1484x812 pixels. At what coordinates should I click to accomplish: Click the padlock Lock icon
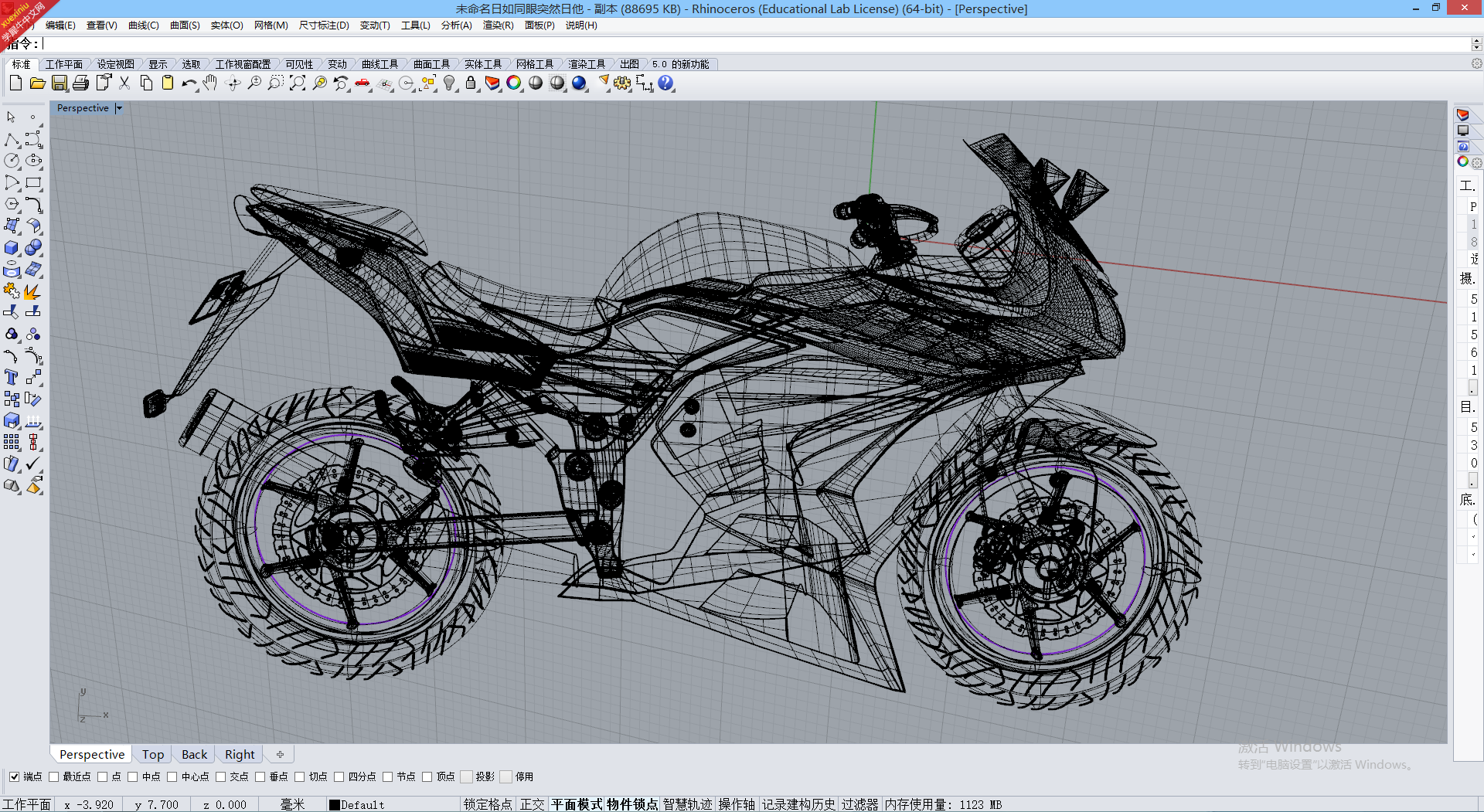[471, 83]
